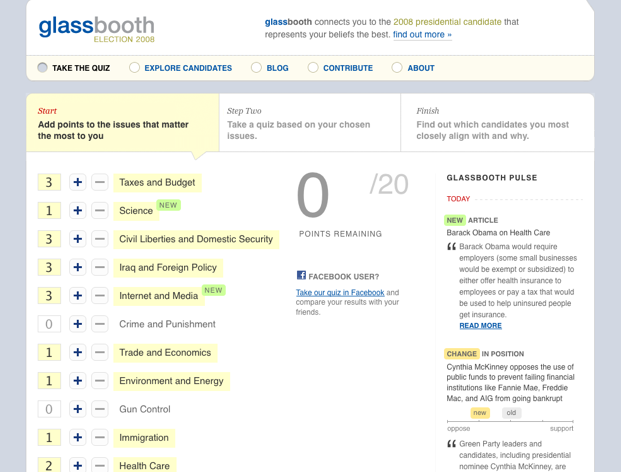Viewport: 621px width, 472px height.
Task: Subtract a point from Iraq and Foreign Policy
Action: pos(100,267)
